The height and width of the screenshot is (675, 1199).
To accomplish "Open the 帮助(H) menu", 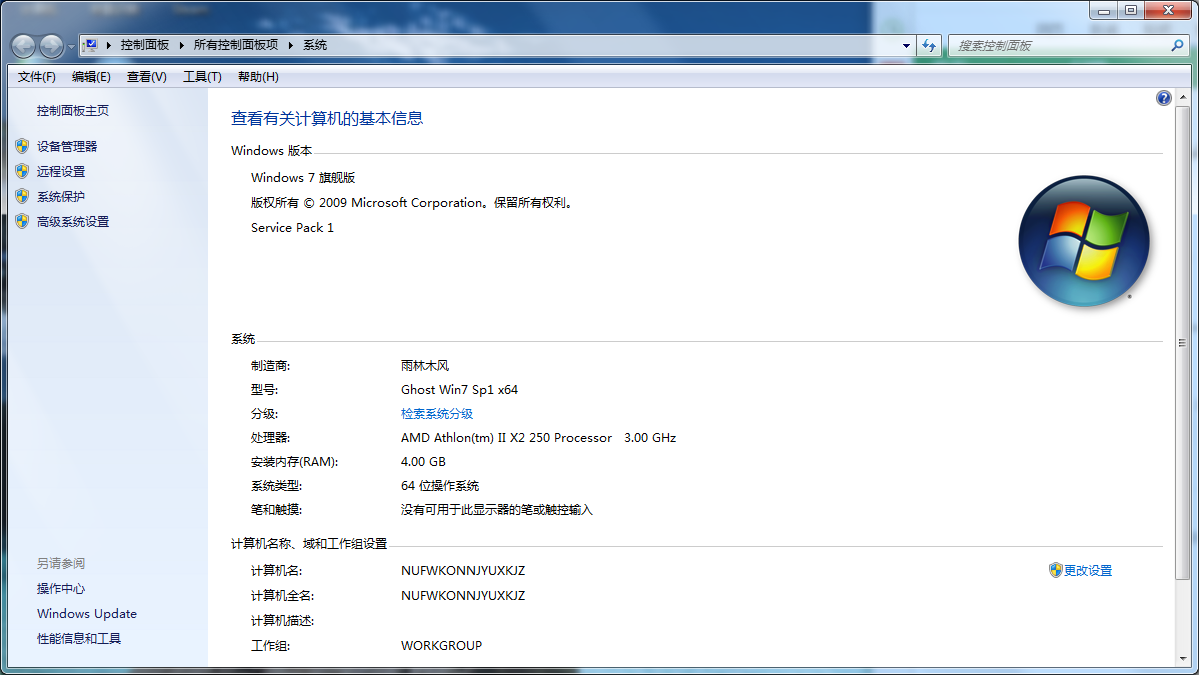I will tap(258, 76).
